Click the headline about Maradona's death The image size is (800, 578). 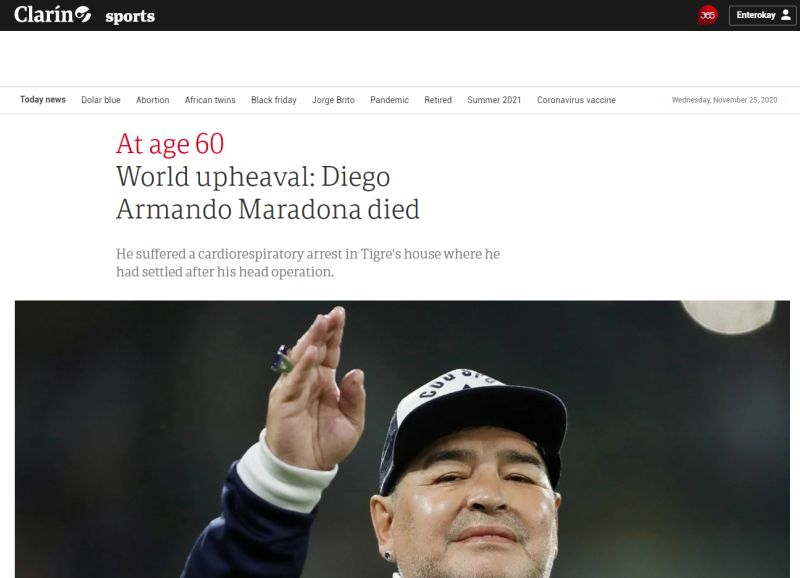268,193
